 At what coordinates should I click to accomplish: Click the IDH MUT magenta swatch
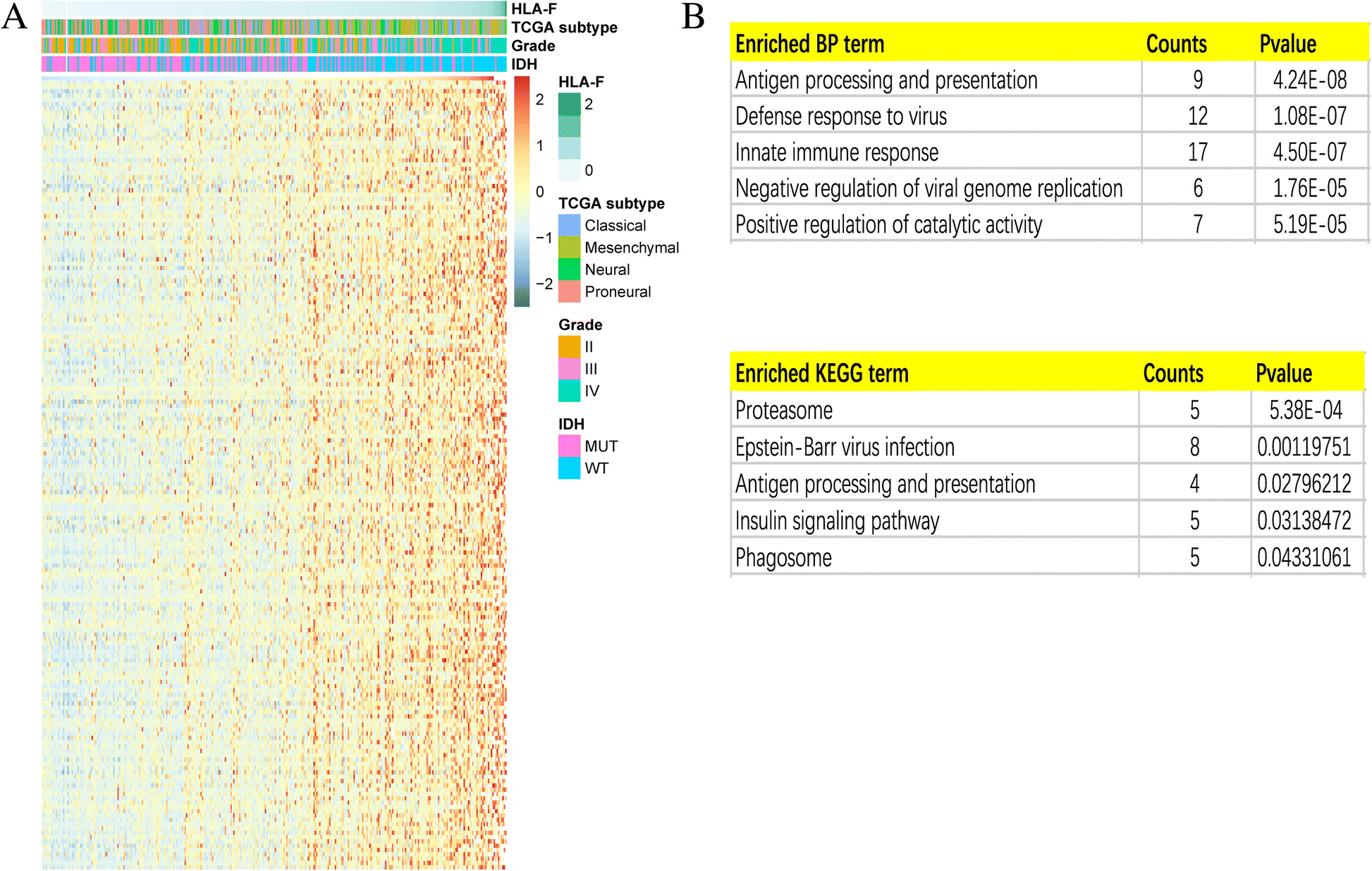(569, 446)
